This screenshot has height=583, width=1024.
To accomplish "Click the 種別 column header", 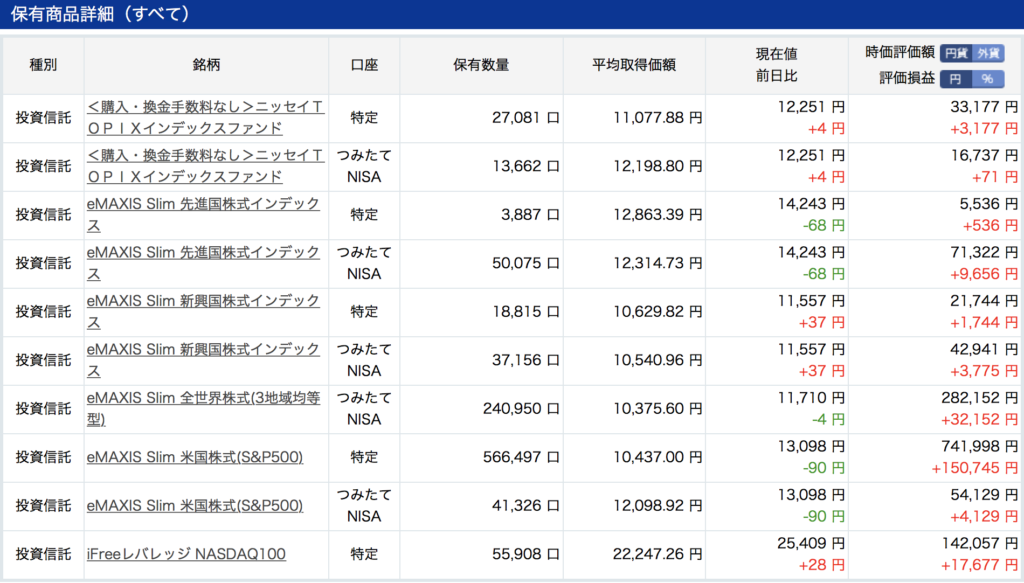I will (x=43, y=65).
